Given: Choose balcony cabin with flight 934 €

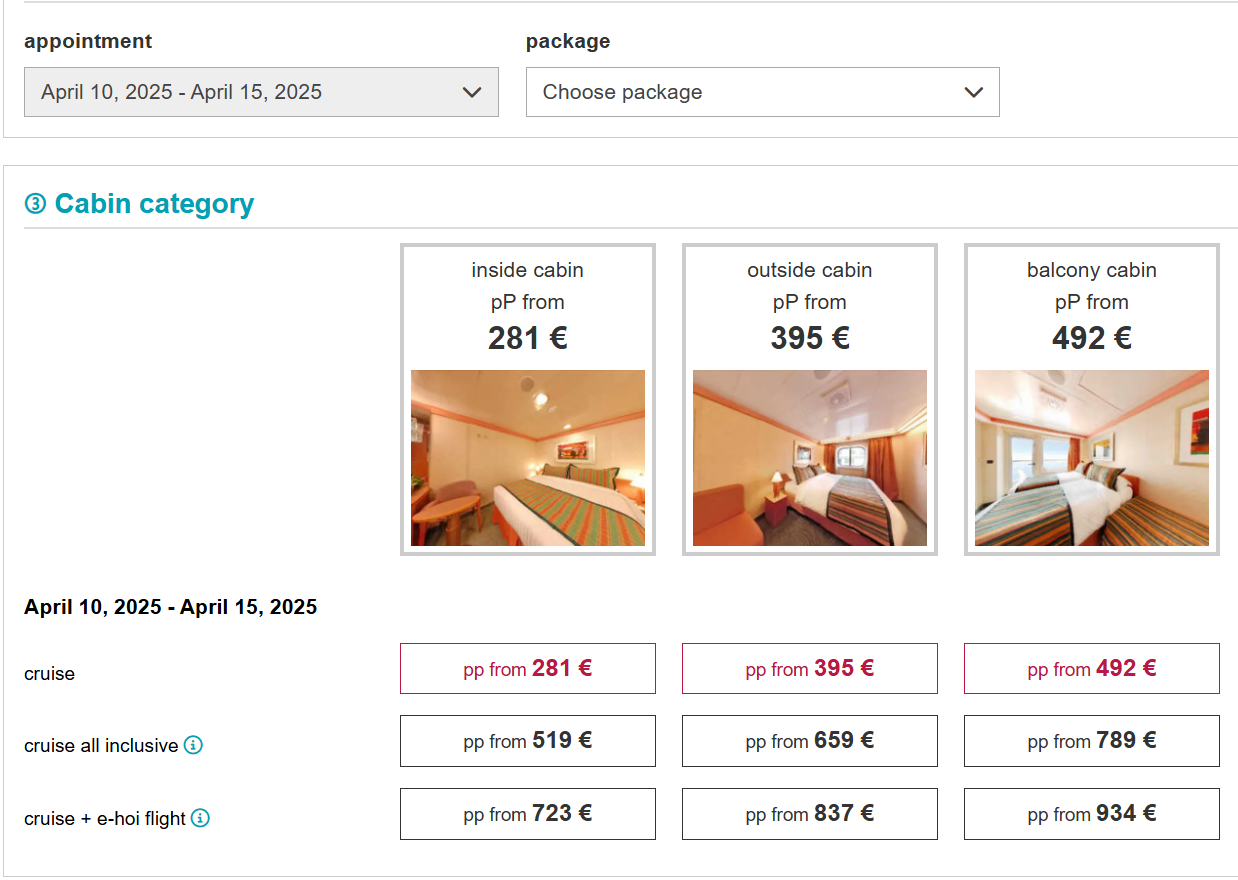Looking at the screenshot, I should 1092,814.
